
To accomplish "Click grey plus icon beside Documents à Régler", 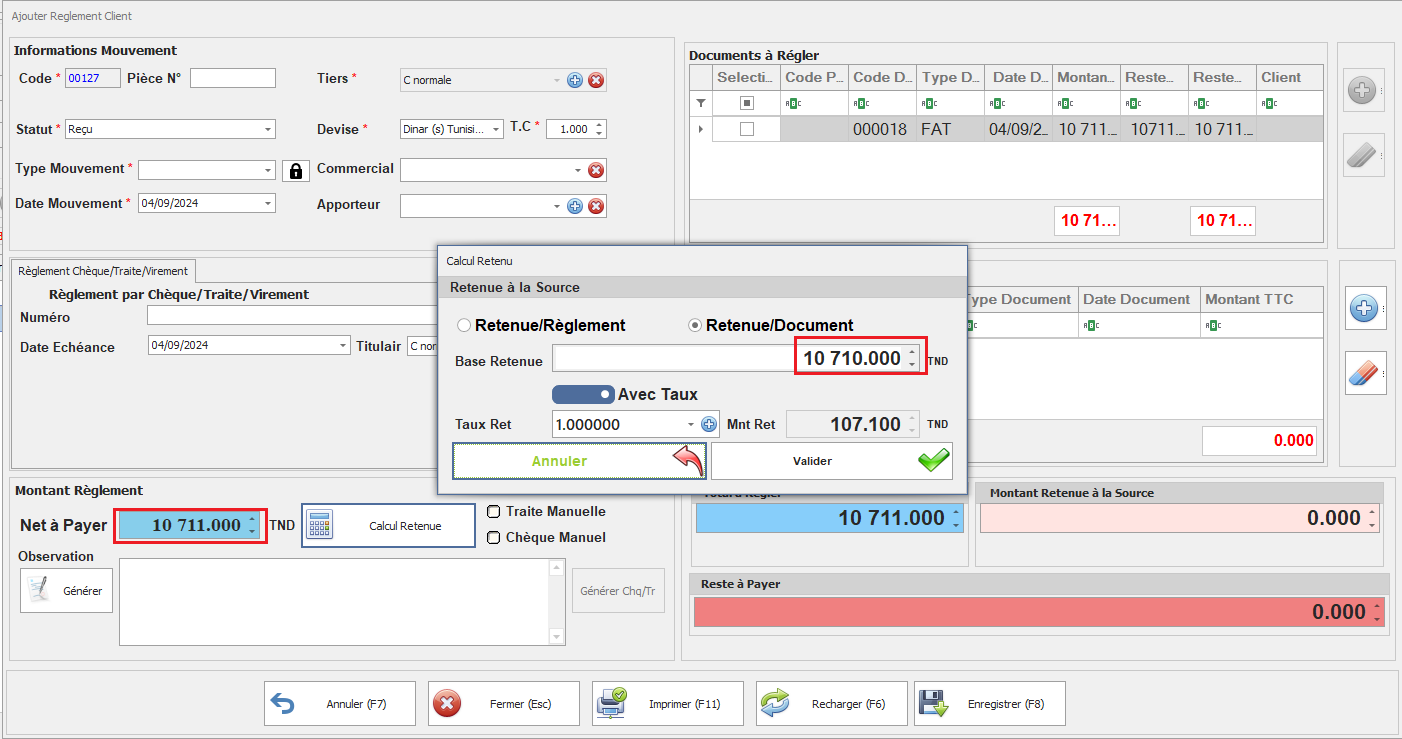I will coord(1362,90).
